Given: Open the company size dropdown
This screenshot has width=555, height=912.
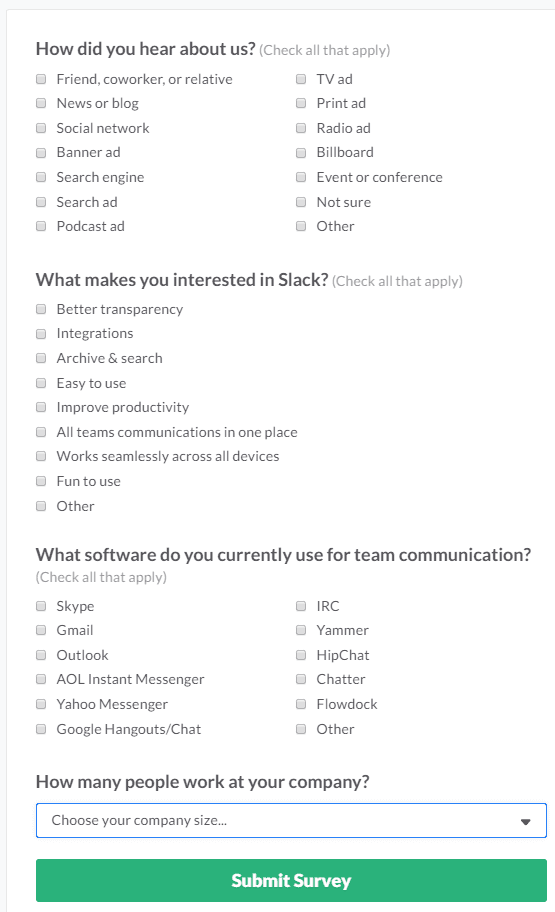Looking at the screenshot, I should click(291, 820).
